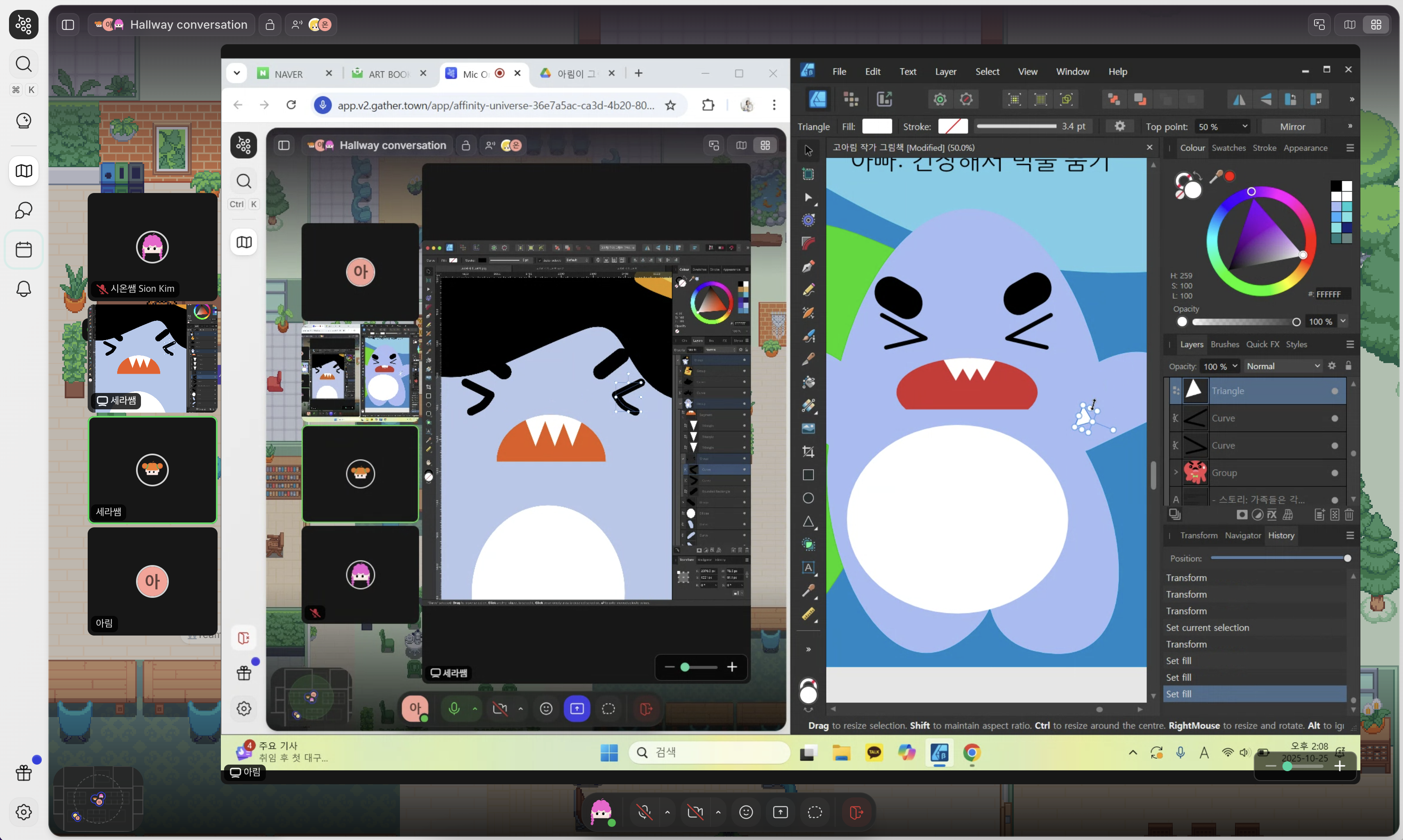Toggle the microphone mute button at bottom
Screen dimensions: 1403x840
point(645,812)
